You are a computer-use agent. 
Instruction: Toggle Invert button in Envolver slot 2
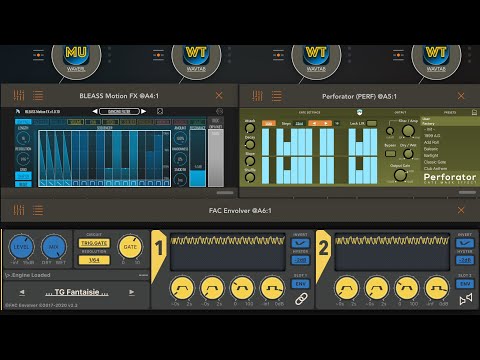[x=465, y=243]
